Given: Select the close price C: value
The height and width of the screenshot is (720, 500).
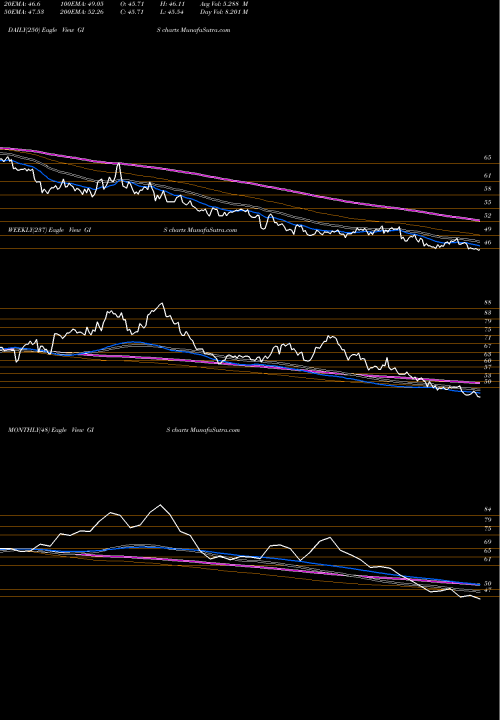Looking at the screenshot, I should point(133,12).
